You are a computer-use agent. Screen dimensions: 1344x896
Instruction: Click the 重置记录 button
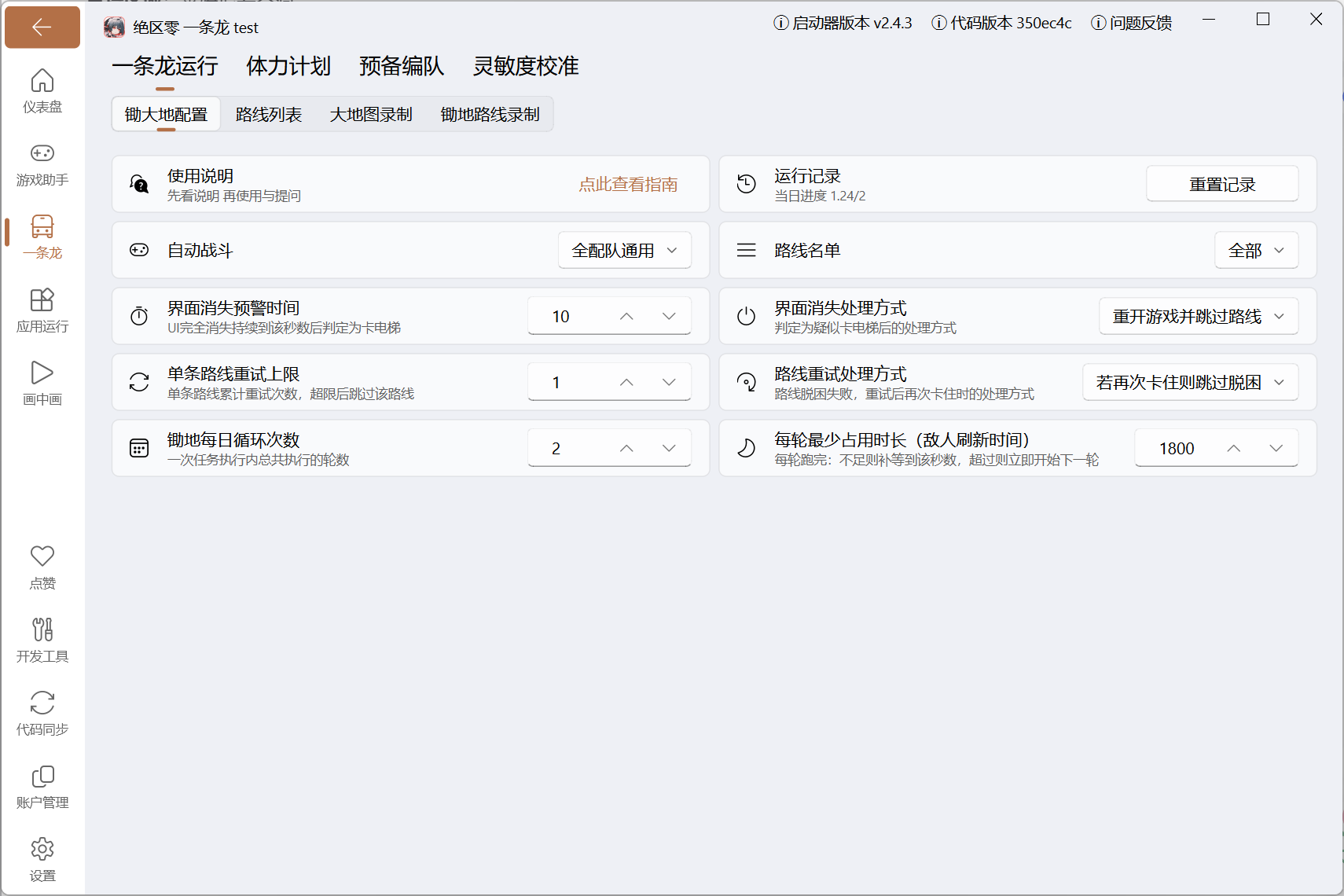point(1222,184)
